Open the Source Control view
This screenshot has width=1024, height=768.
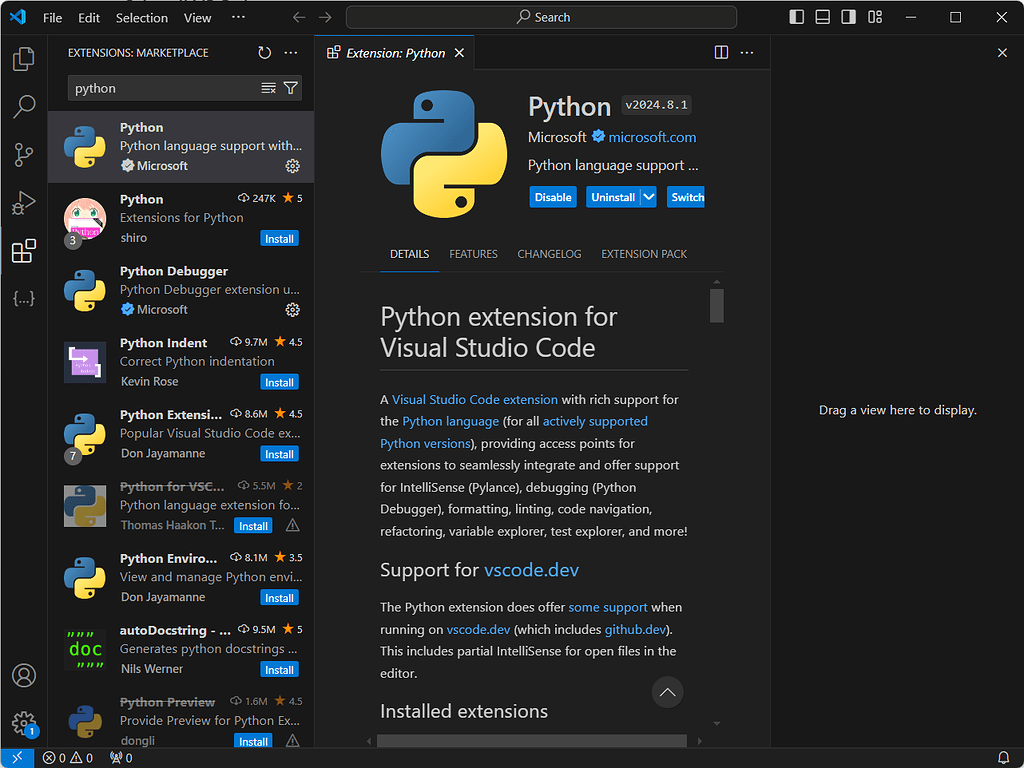[23, 155]
